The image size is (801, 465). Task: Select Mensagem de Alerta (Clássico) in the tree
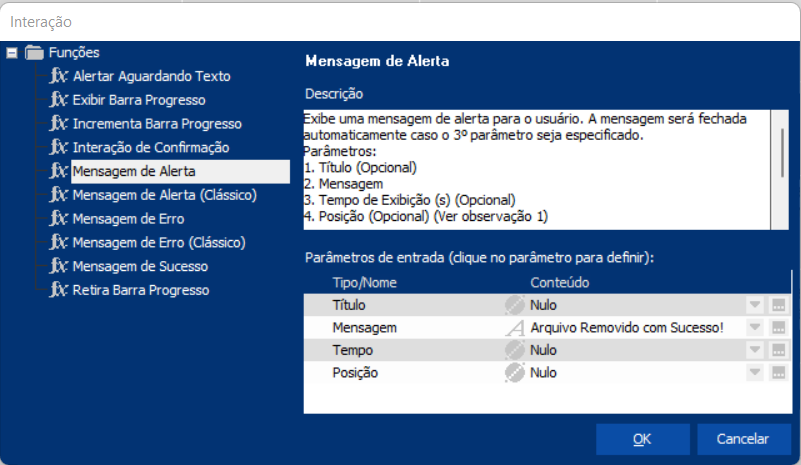[x=164, y=195]
